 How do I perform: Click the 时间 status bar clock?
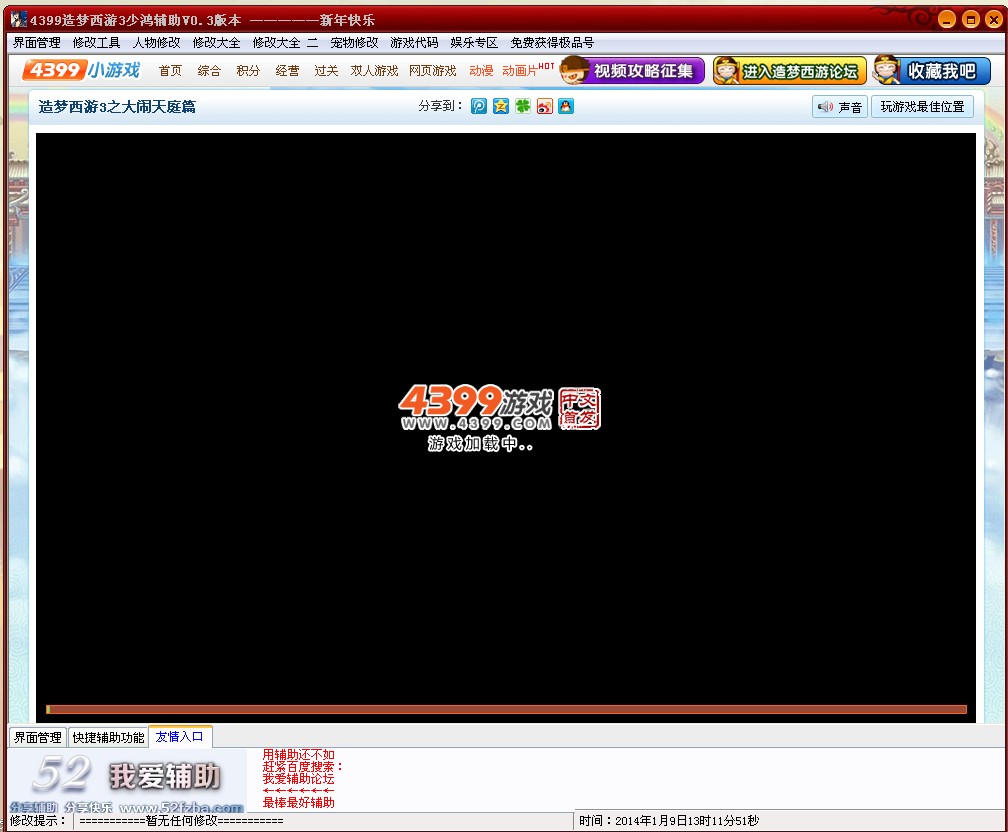point(669,821)
